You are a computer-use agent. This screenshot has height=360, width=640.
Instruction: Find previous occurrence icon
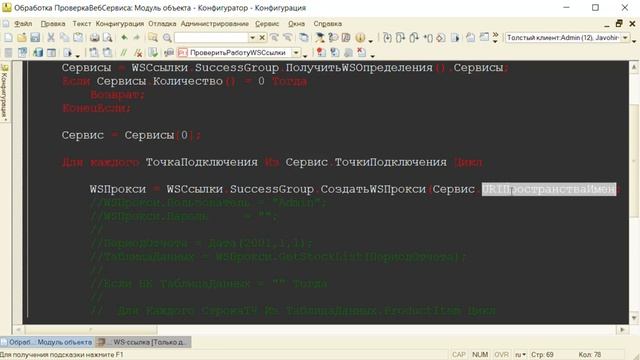coord(274,38)
